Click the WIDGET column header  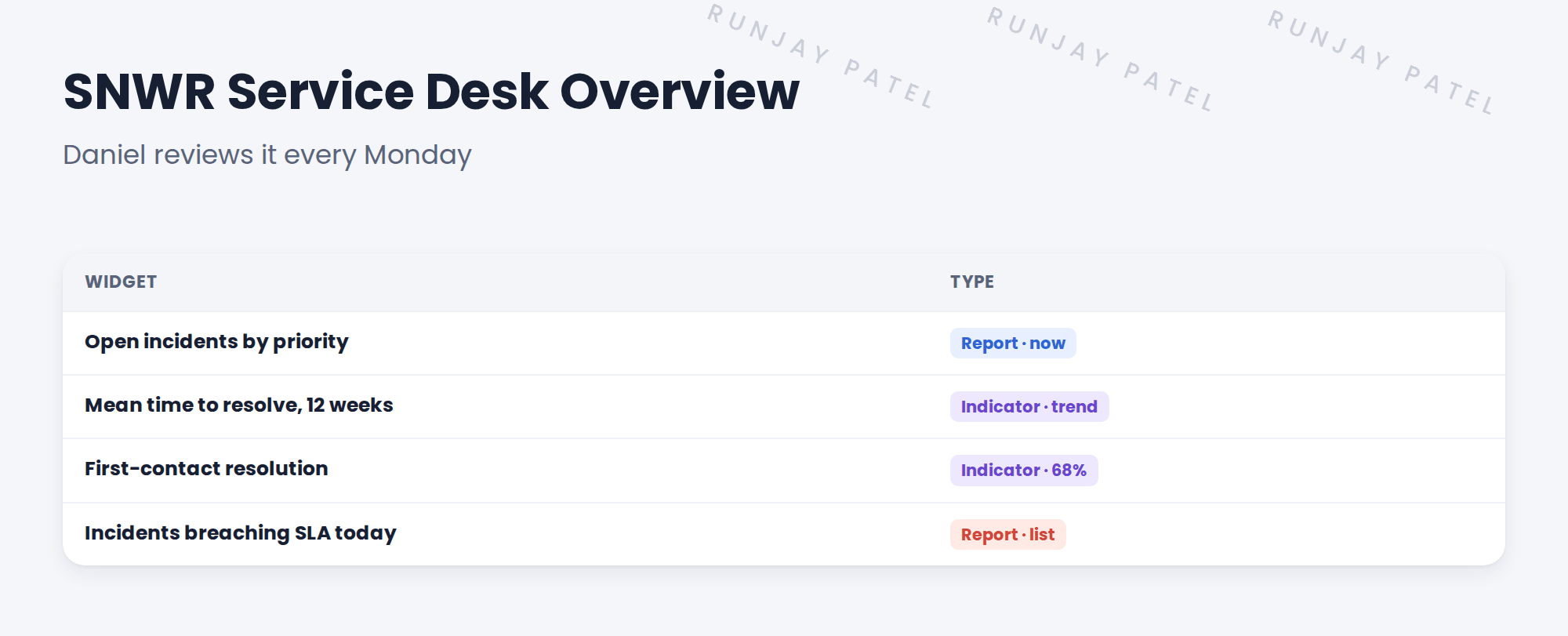[x=121, y=282]
